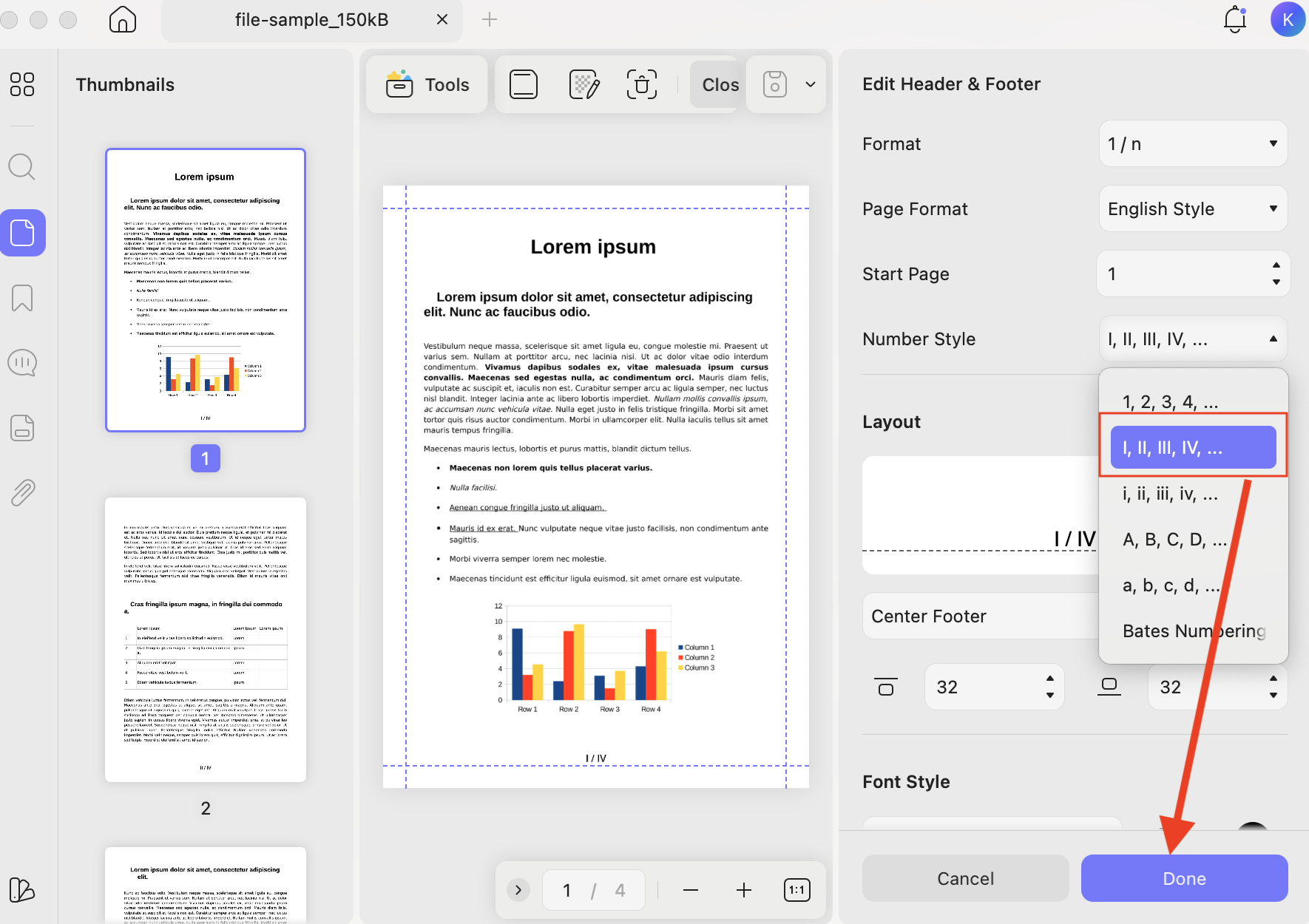Increase the bottom margin value
This screenshot has width=1309, height=924.
pyautogui.click(x=1274, y=679)
